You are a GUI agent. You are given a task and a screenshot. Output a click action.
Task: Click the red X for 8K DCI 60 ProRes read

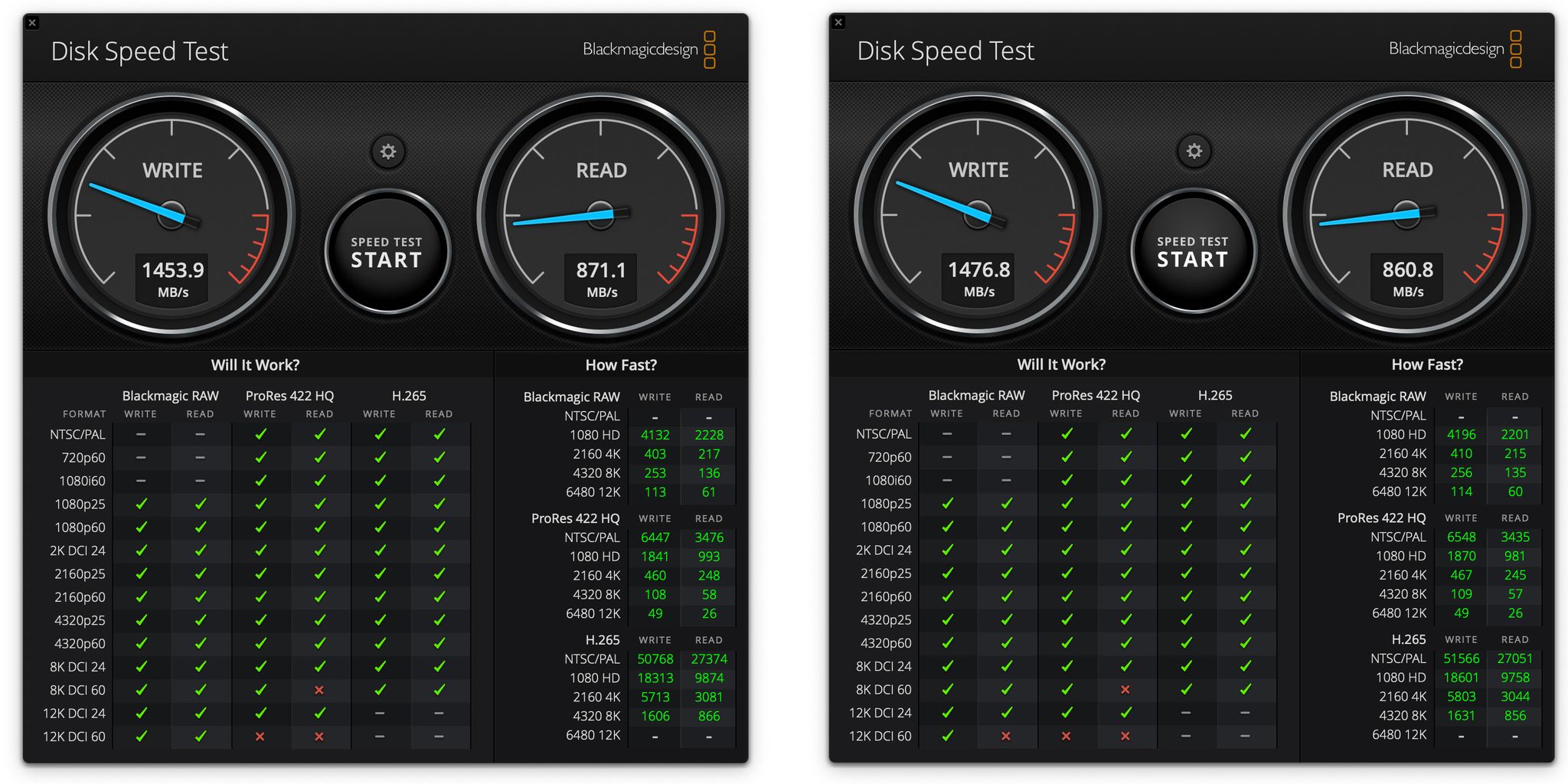[319, 690]
